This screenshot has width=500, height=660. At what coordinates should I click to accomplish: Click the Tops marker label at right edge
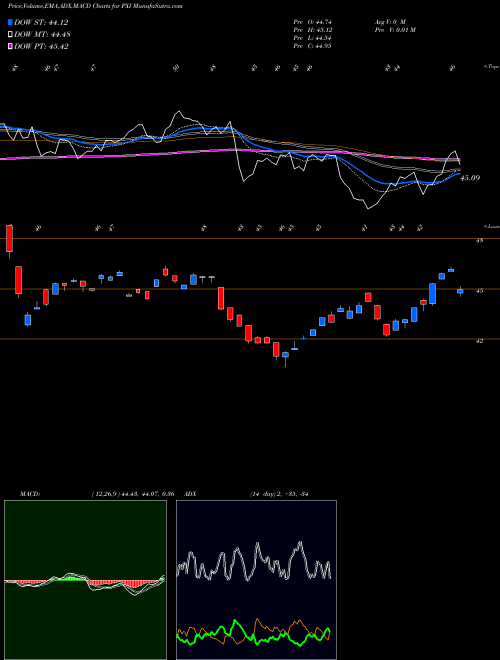(491, 67)
